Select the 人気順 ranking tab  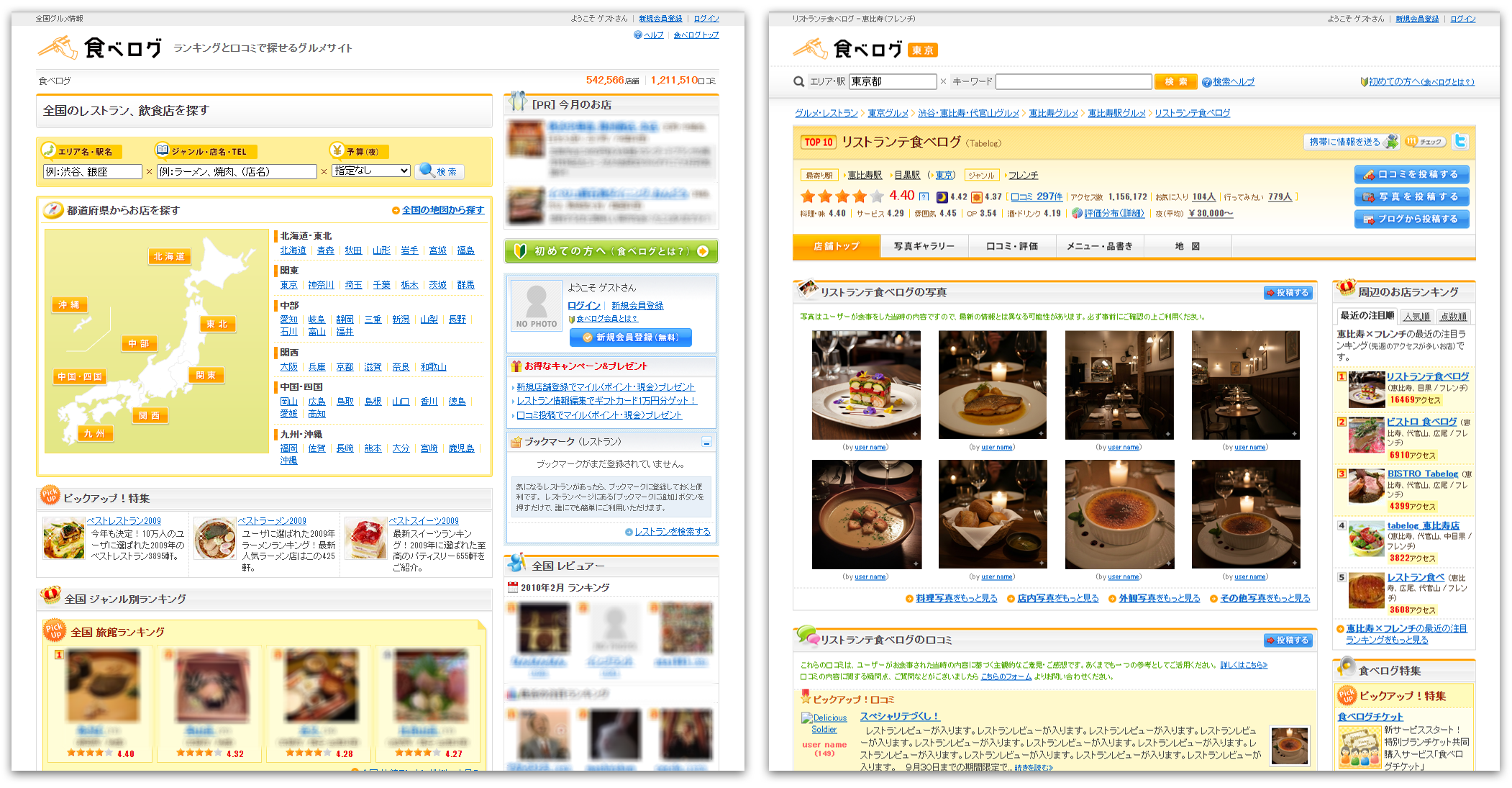[1416, 316]
